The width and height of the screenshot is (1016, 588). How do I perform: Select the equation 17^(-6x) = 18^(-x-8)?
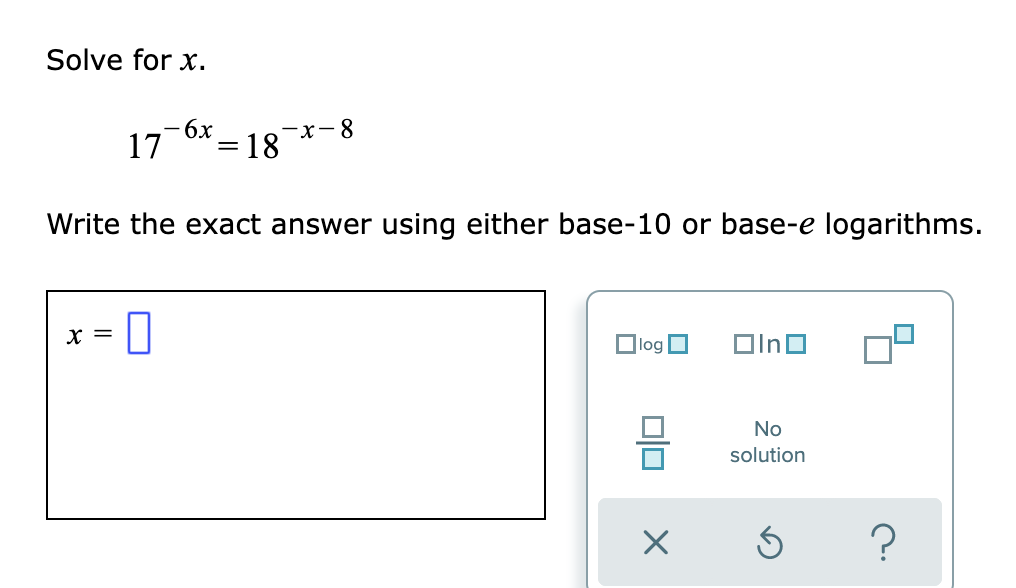[240, 140]
